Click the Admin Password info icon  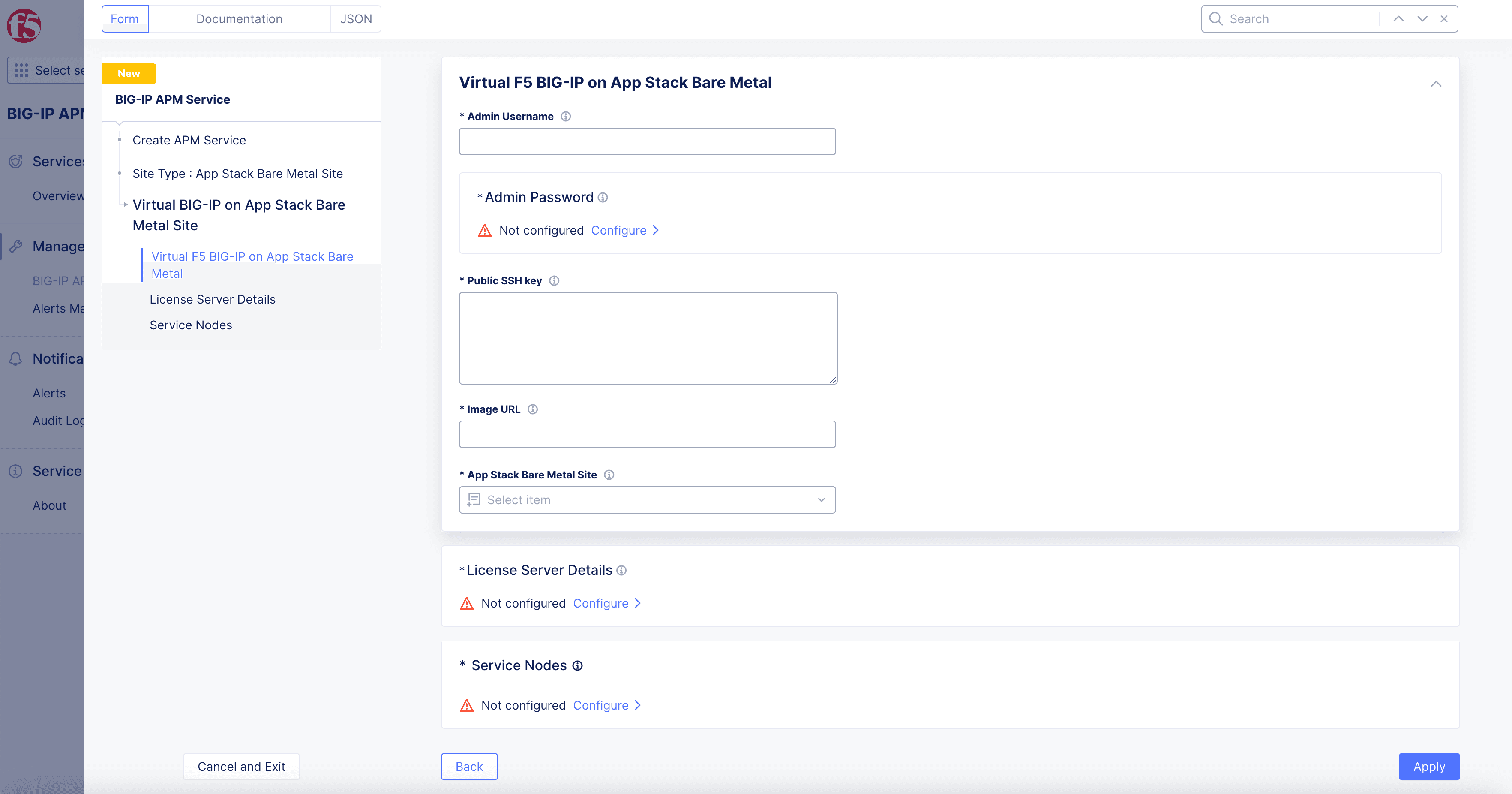pyautogui.click(x=603, y=197)
